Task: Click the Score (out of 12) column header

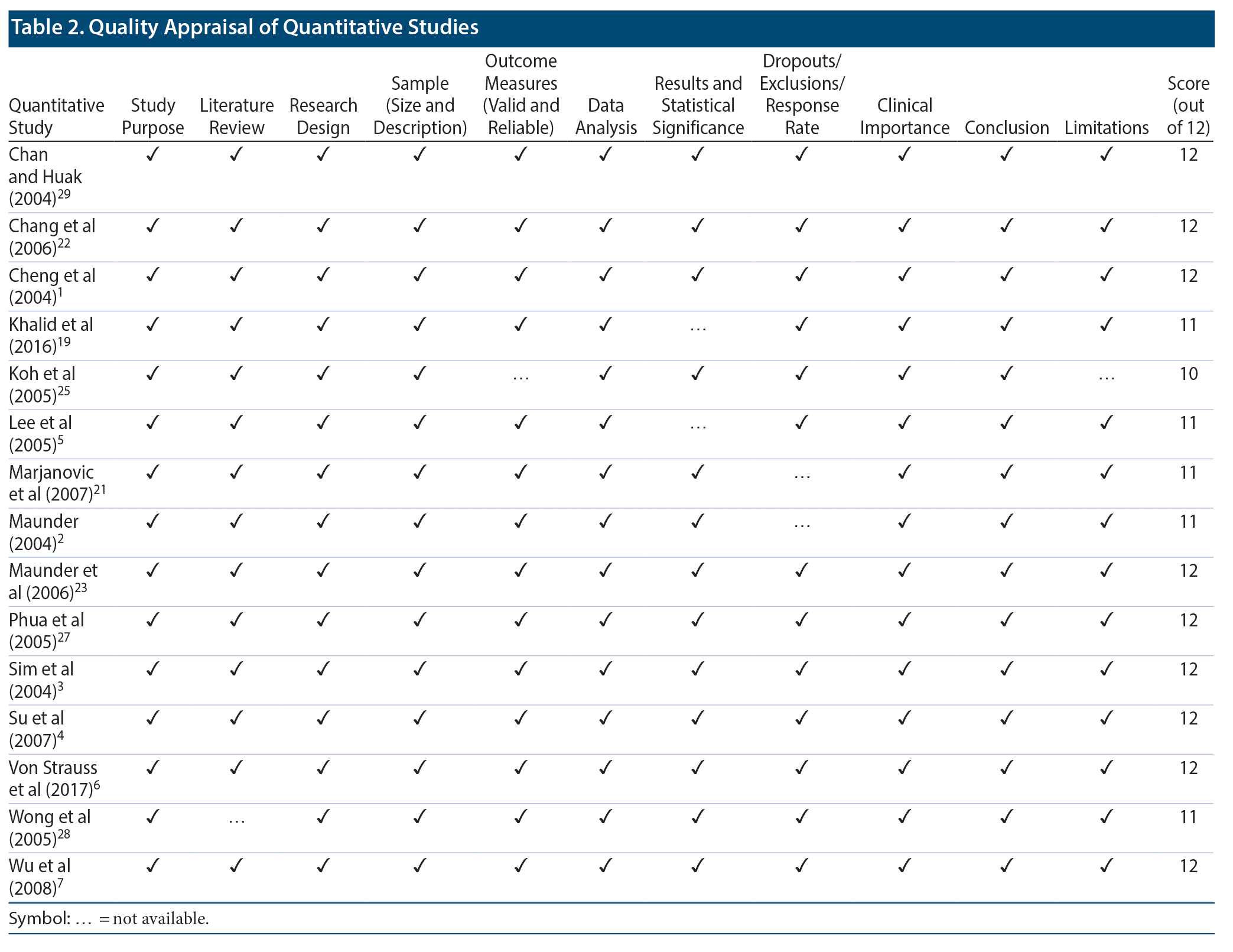Action: pos(1188,105)
